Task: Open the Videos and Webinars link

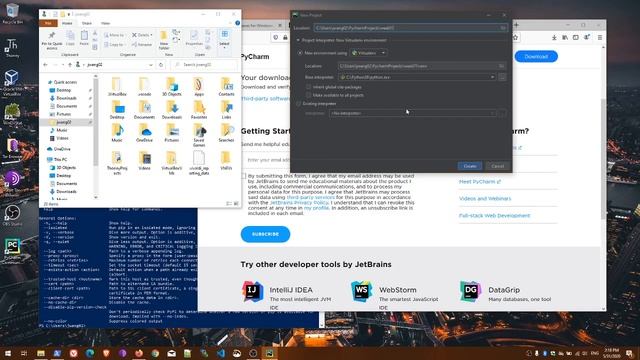Action: [x=485, y=199]
